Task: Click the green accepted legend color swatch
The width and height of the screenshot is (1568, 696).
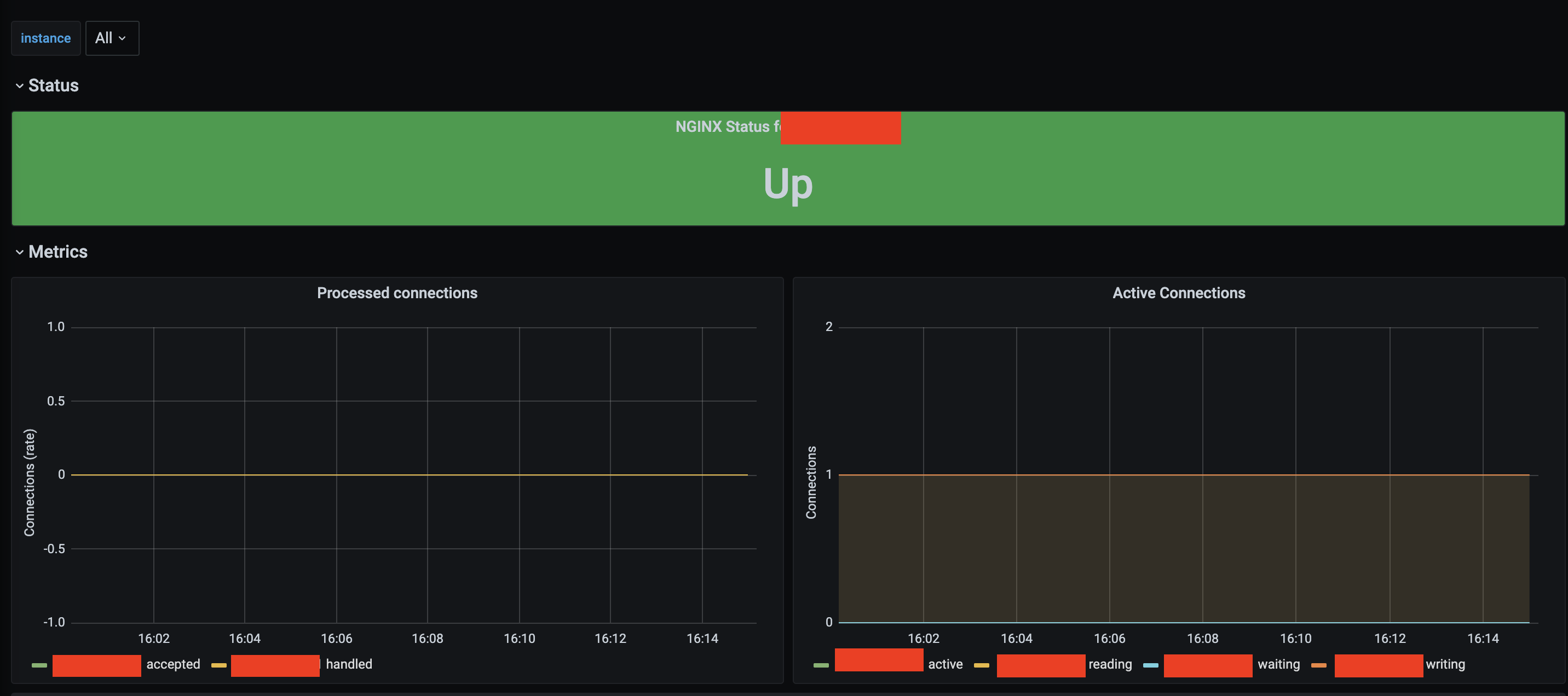Action: pos(39,665)
